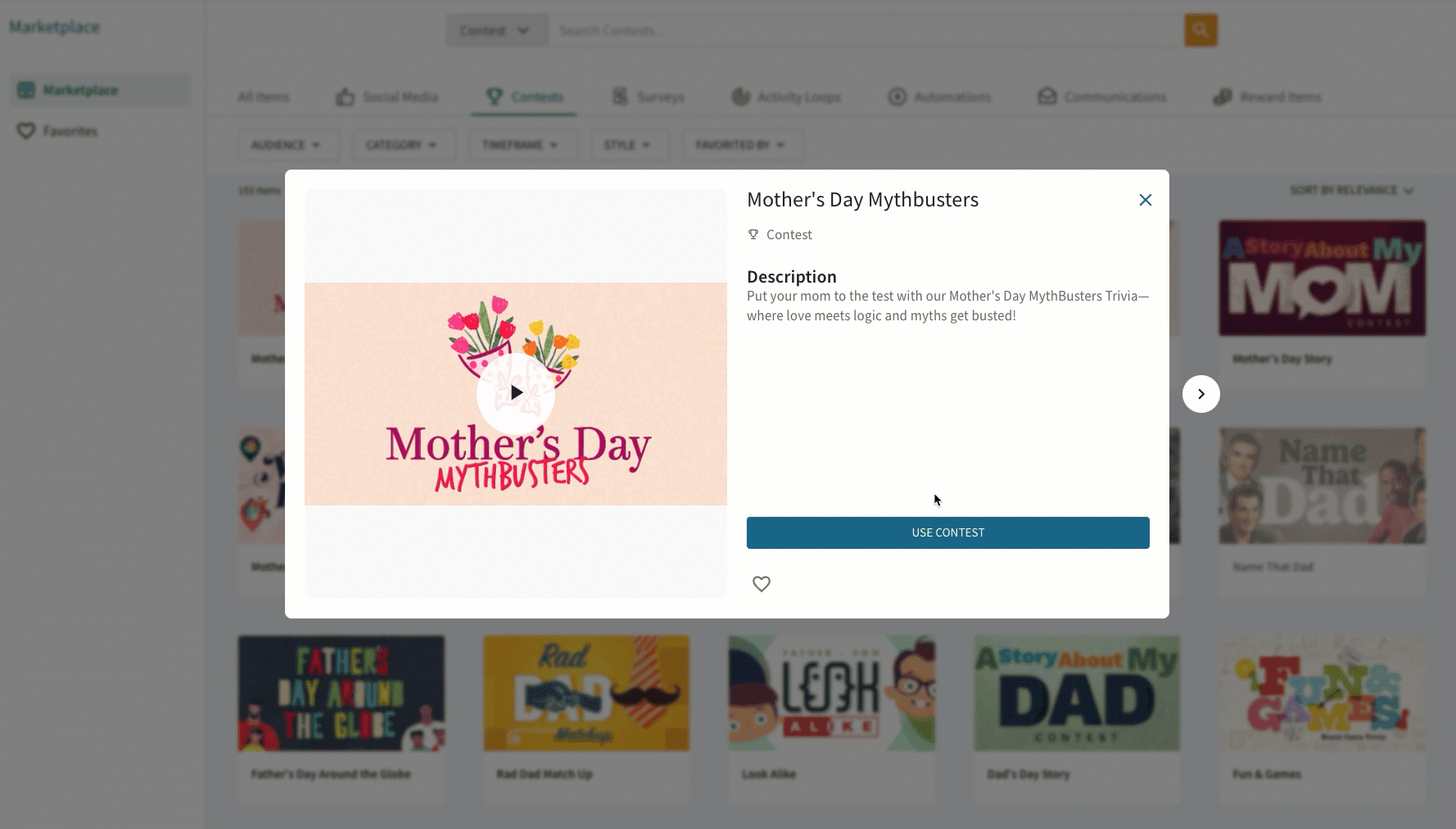
Task: Close the Mother's Day Mythbusters dialog
Action: click(1146, 200)
